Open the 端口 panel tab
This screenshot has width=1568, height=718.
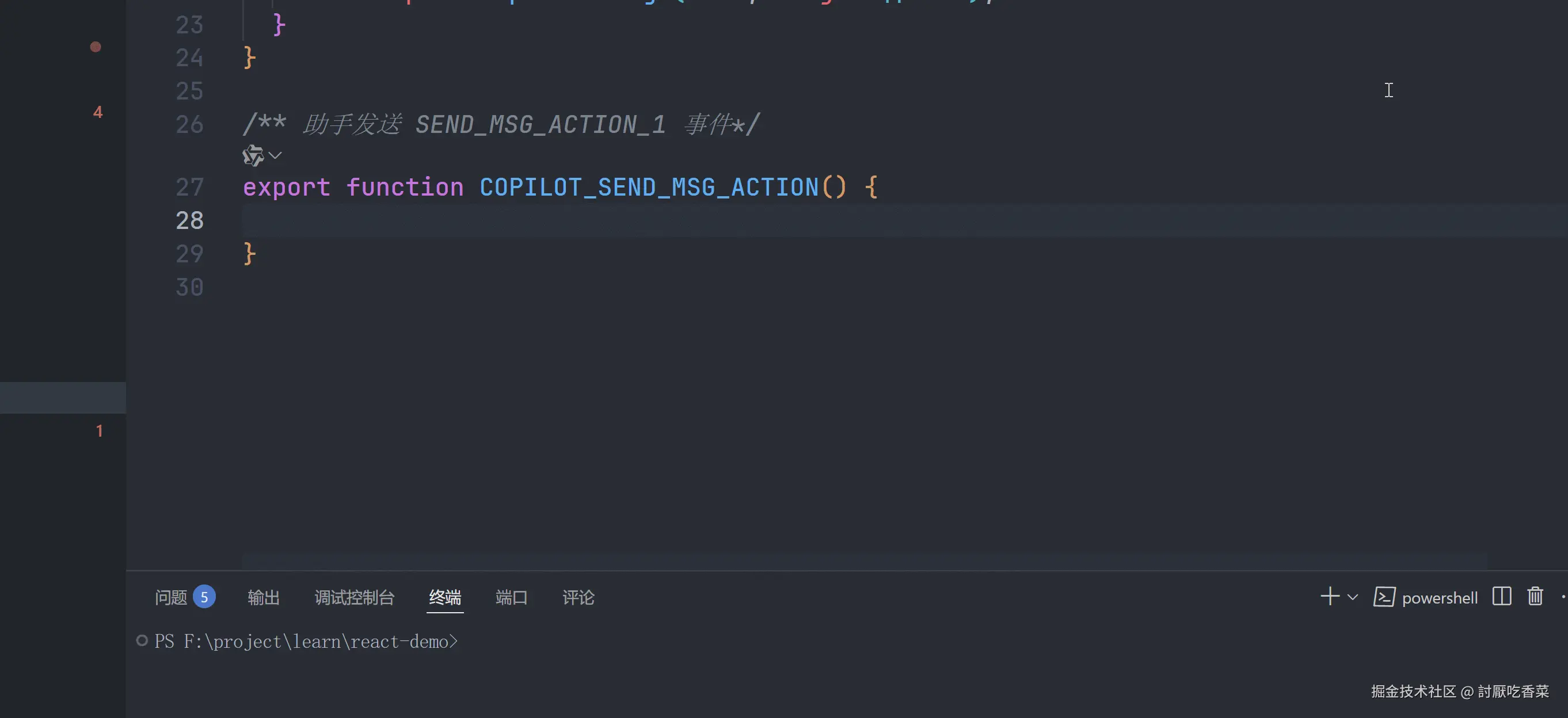pos(511,598)
